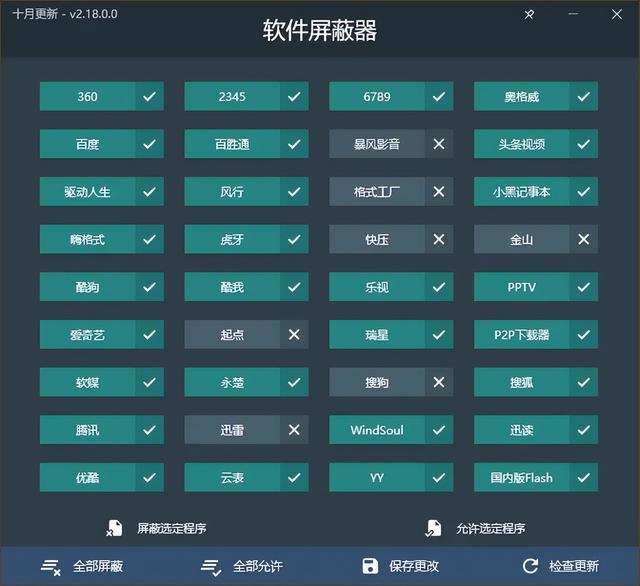Click the save floppy disk icon
Image resolution: width=640 pixels, height=586 pixels.
[370, 566]
